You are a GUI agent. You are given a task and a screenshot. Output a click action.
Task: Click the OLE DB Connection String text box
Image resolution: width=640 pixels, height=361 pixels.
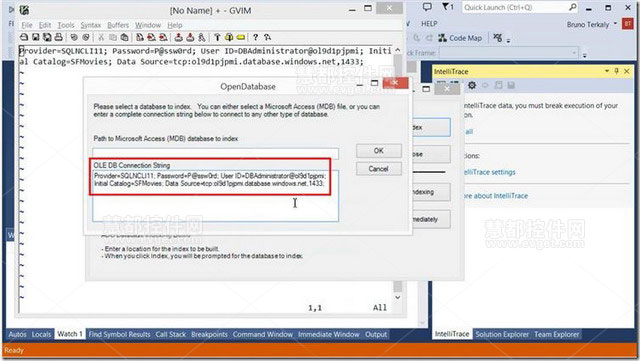coord(216,196)
